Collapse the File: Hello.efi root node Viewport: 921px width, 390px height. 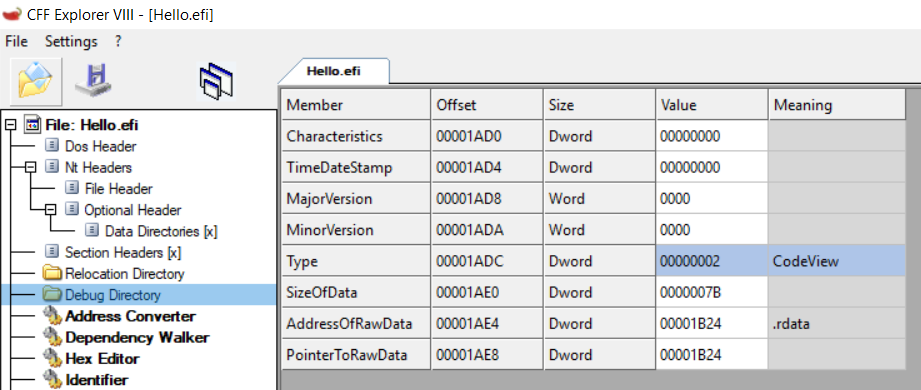tap(10, 125)
